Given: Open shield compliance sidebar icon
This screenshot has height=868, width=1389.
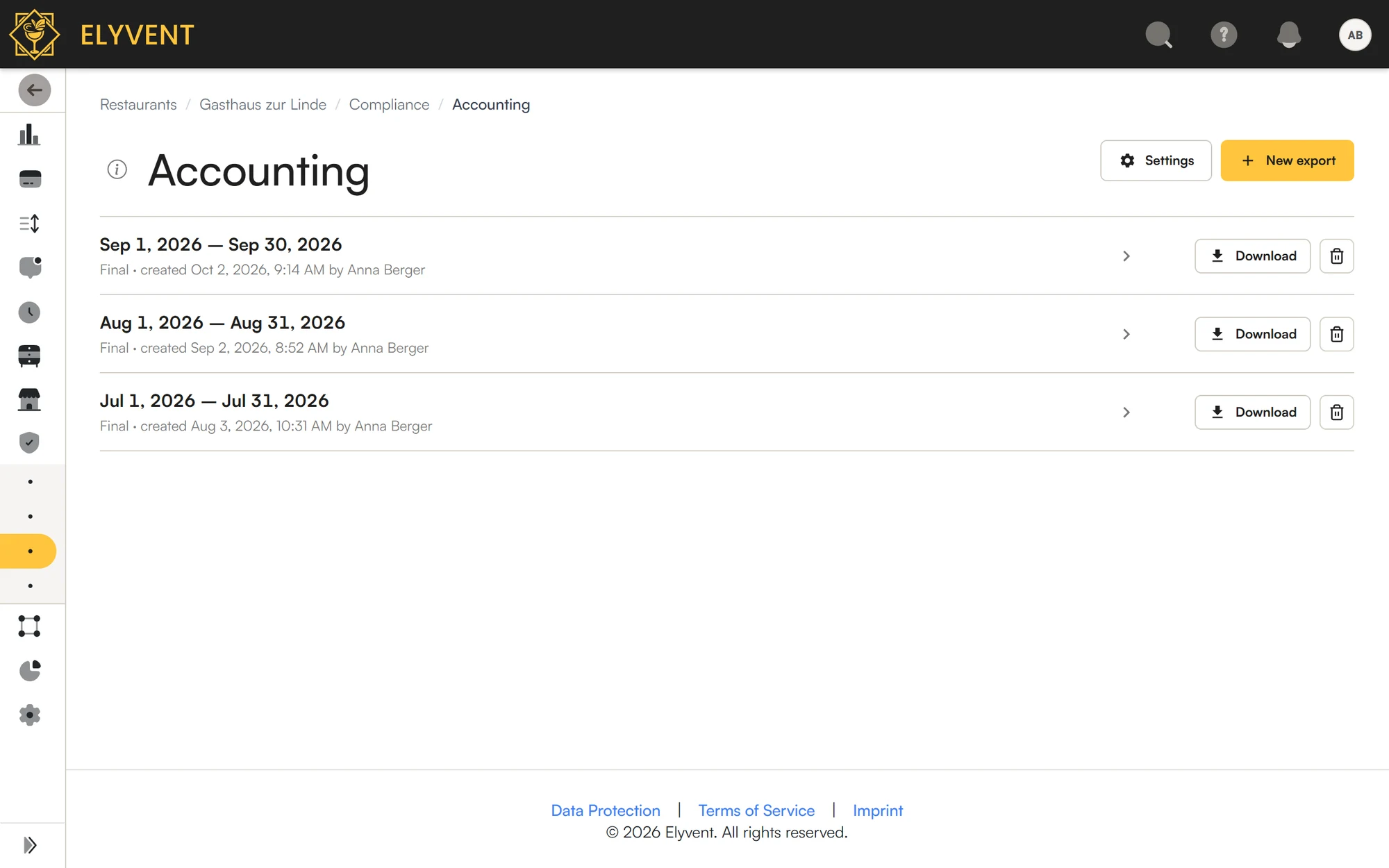Looking at the screenshot, I should click(x=29, y=442).
